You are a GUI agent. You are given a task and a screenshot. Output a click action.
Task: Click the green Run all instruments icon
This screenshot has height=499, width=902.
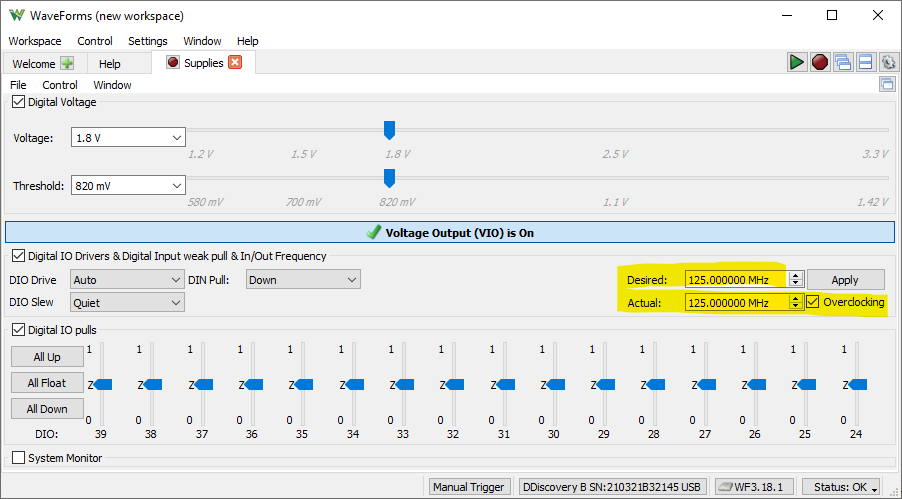[796, 62]
